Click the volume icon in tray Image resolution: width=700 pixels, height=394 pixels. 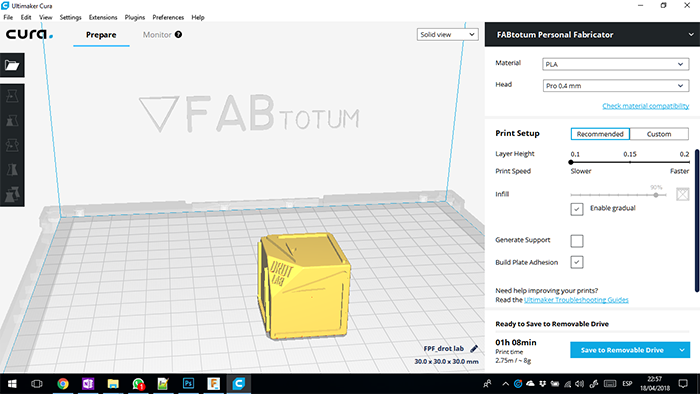[x=579, y=384]
